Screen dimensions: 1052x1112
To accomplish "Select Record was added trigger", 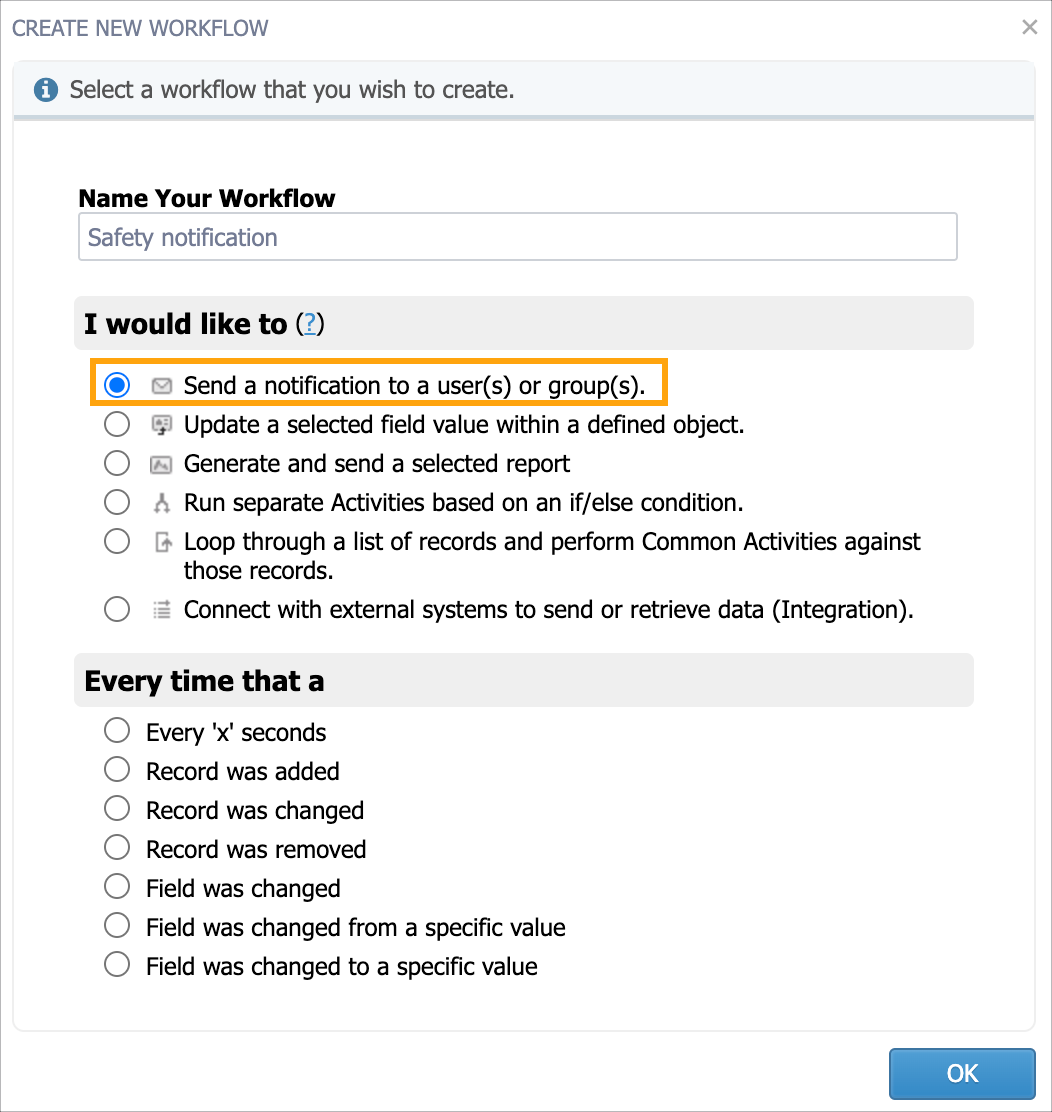I will [x=117, y=769].
